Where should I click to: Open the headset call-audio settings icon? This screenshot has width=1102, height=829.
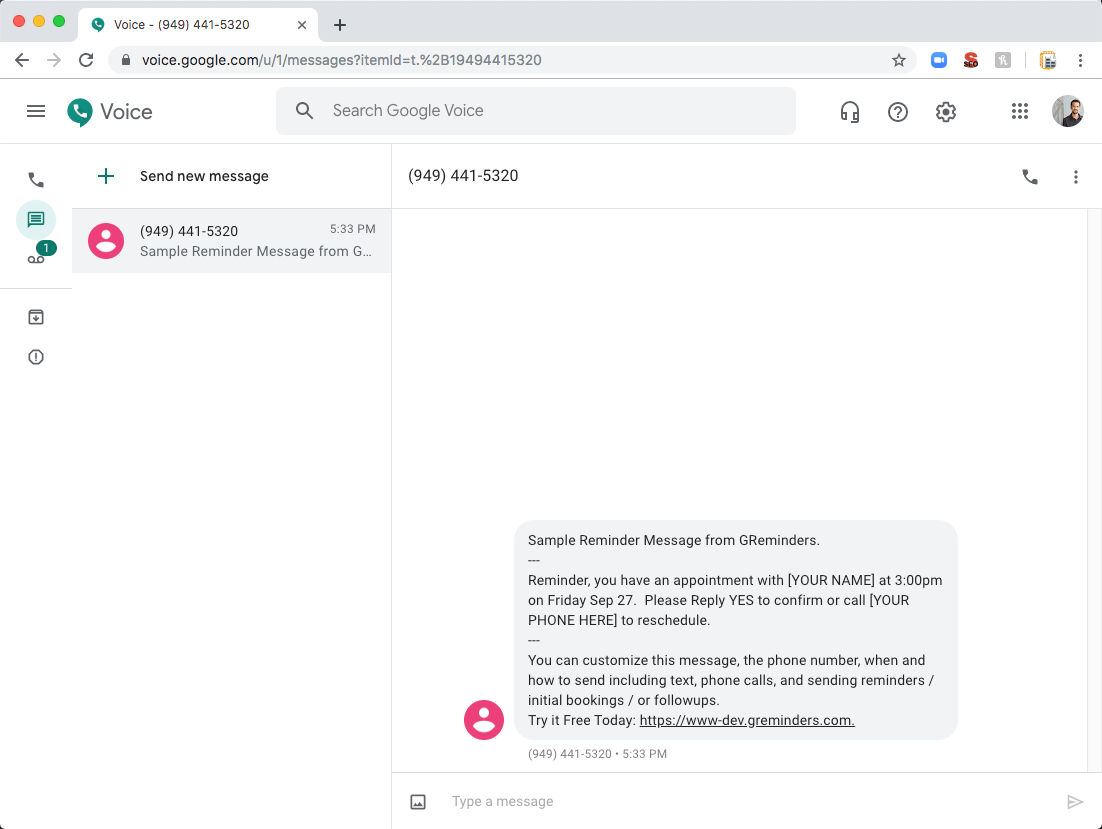(850, 112)
